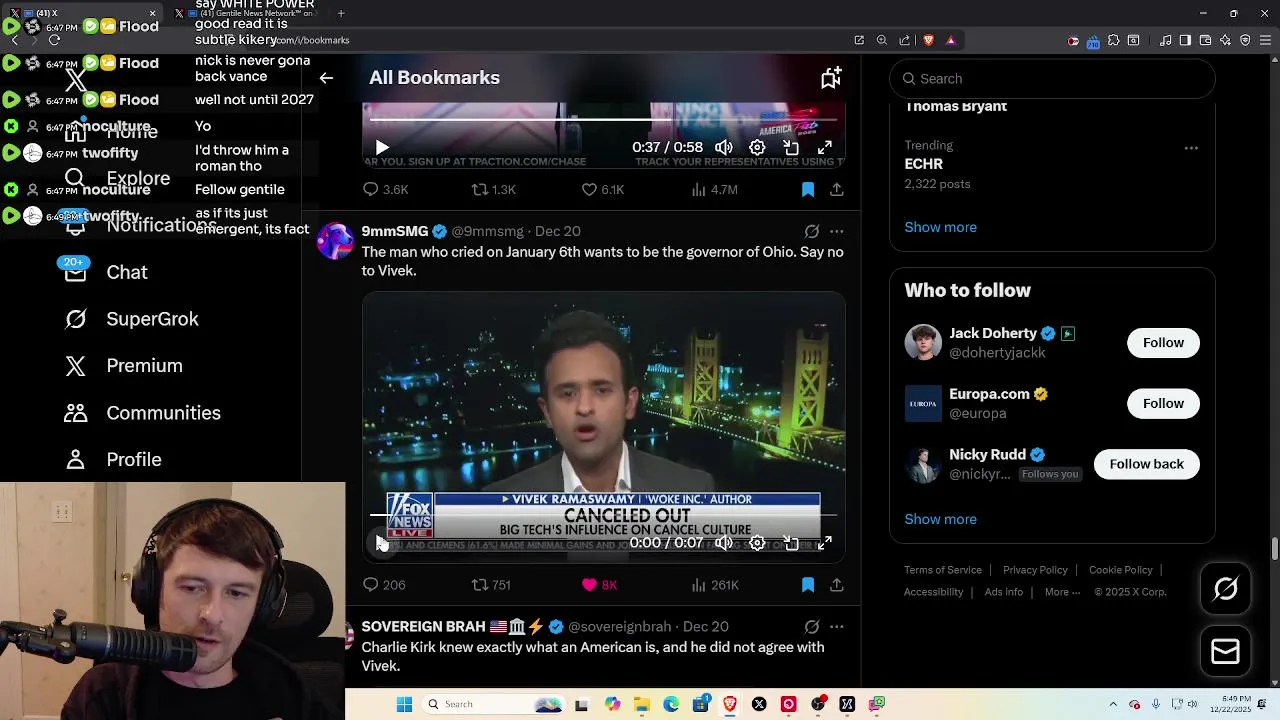1280x720 pixels.
Task: Follow Europa.com
Action: [x=1163, y=403]
